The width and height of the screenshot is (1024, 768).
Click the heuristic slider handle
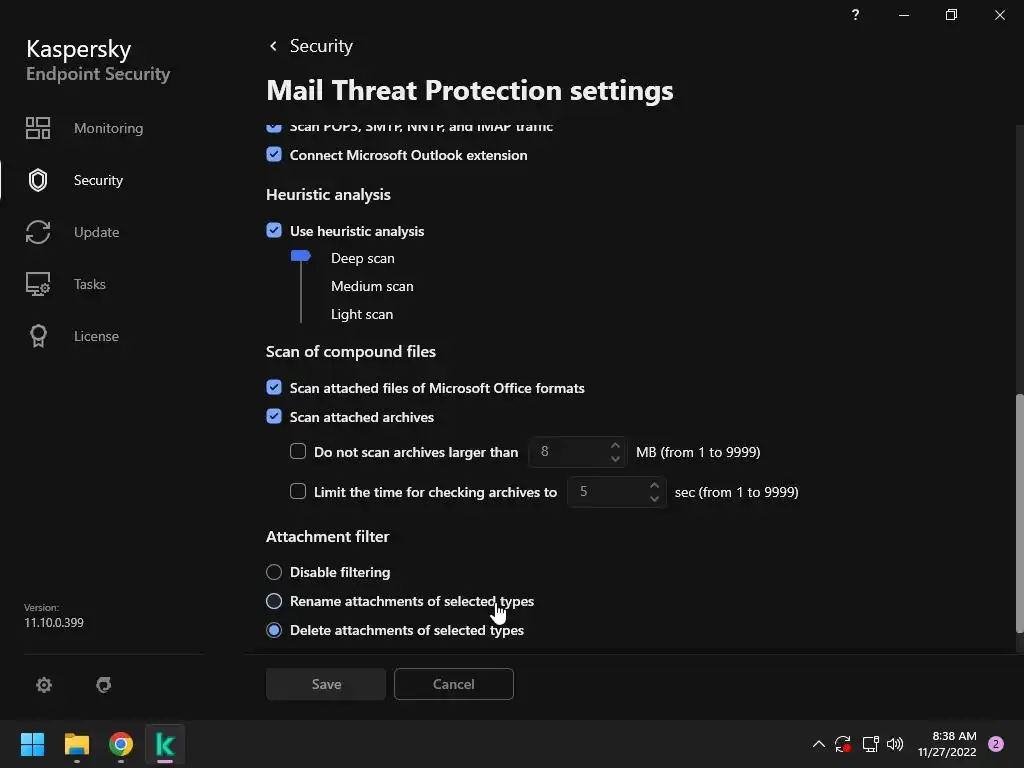point(300,255)
